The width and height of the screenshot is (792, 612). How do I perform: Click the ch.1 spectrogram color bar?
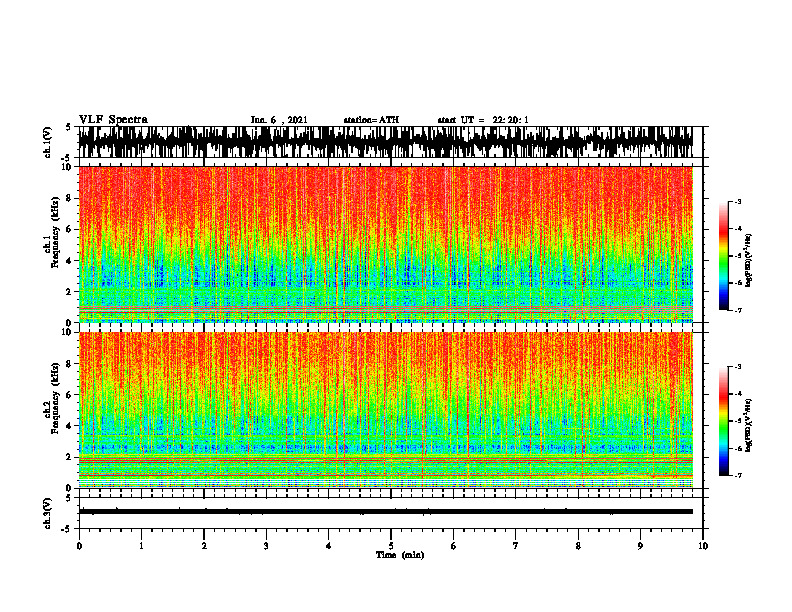(x=723, y=256)
